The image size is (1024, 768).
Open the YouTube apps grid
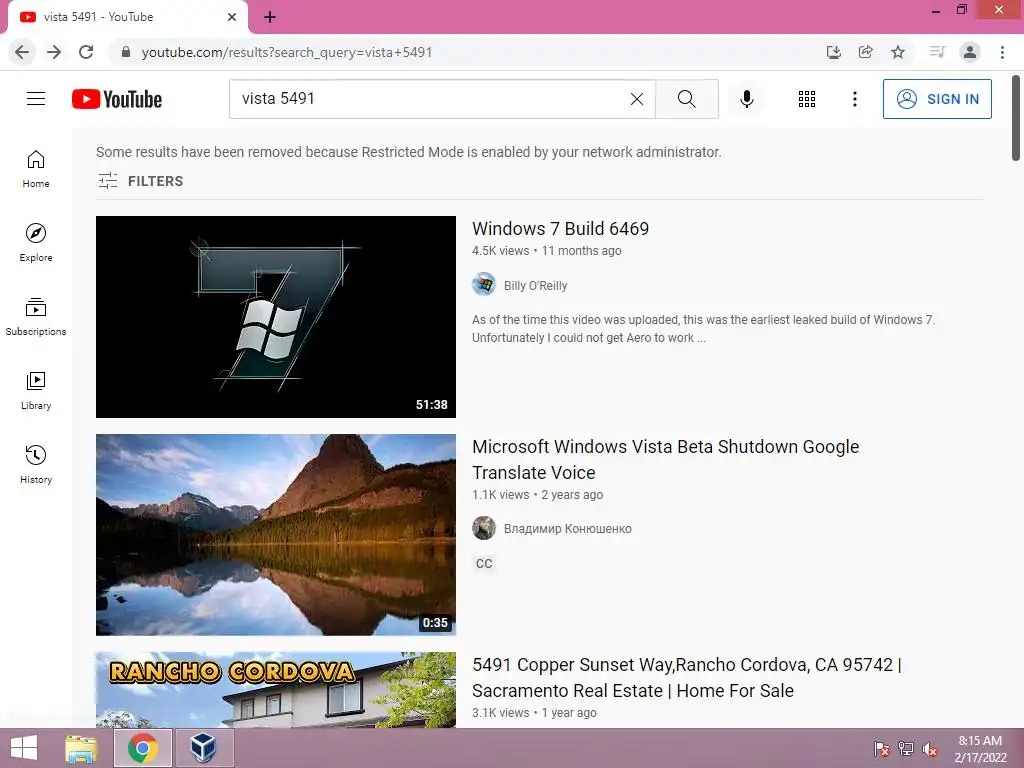coord(807,99)
